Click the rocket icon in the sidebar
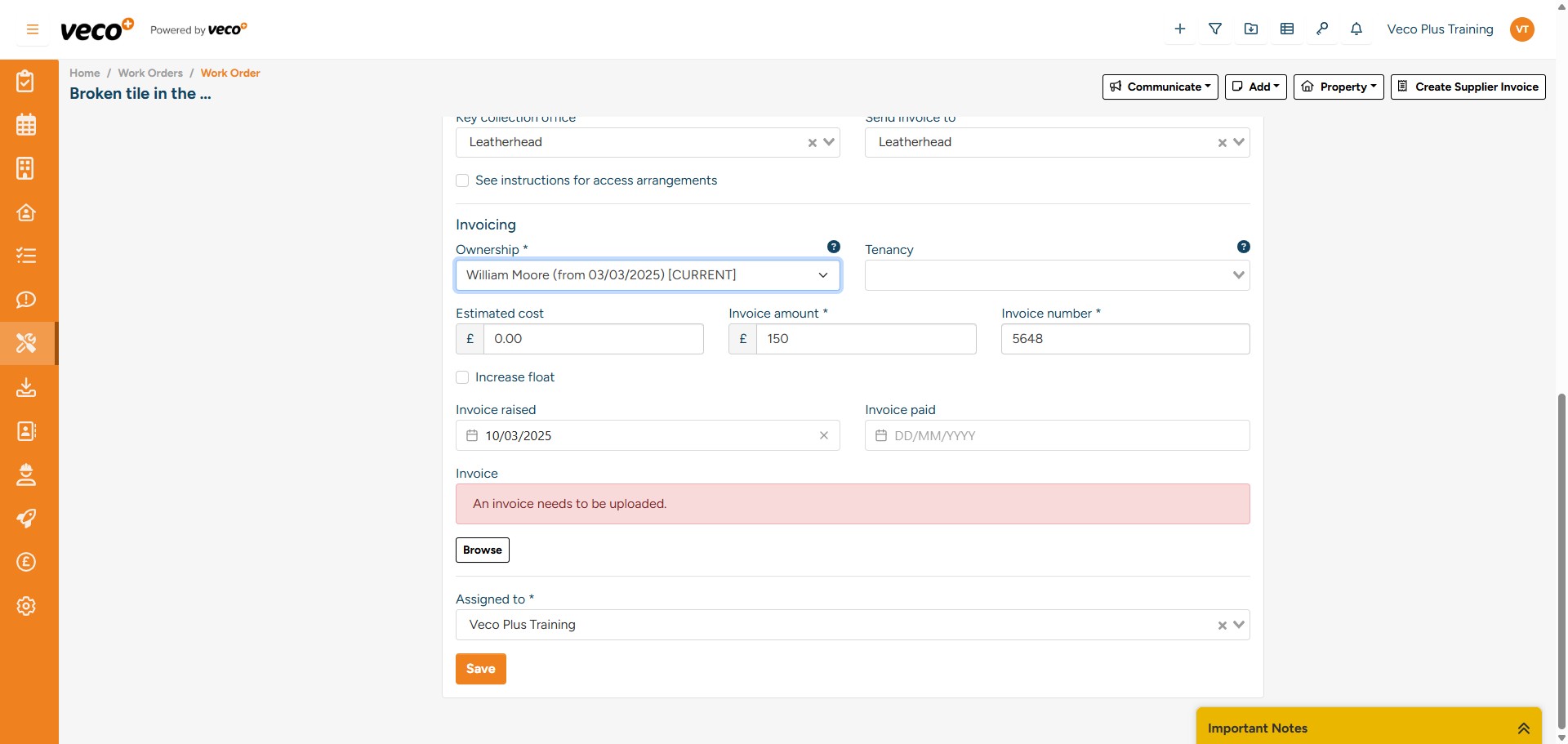The width and height of the screenshot is (1568, 744). tap(26, 519)
